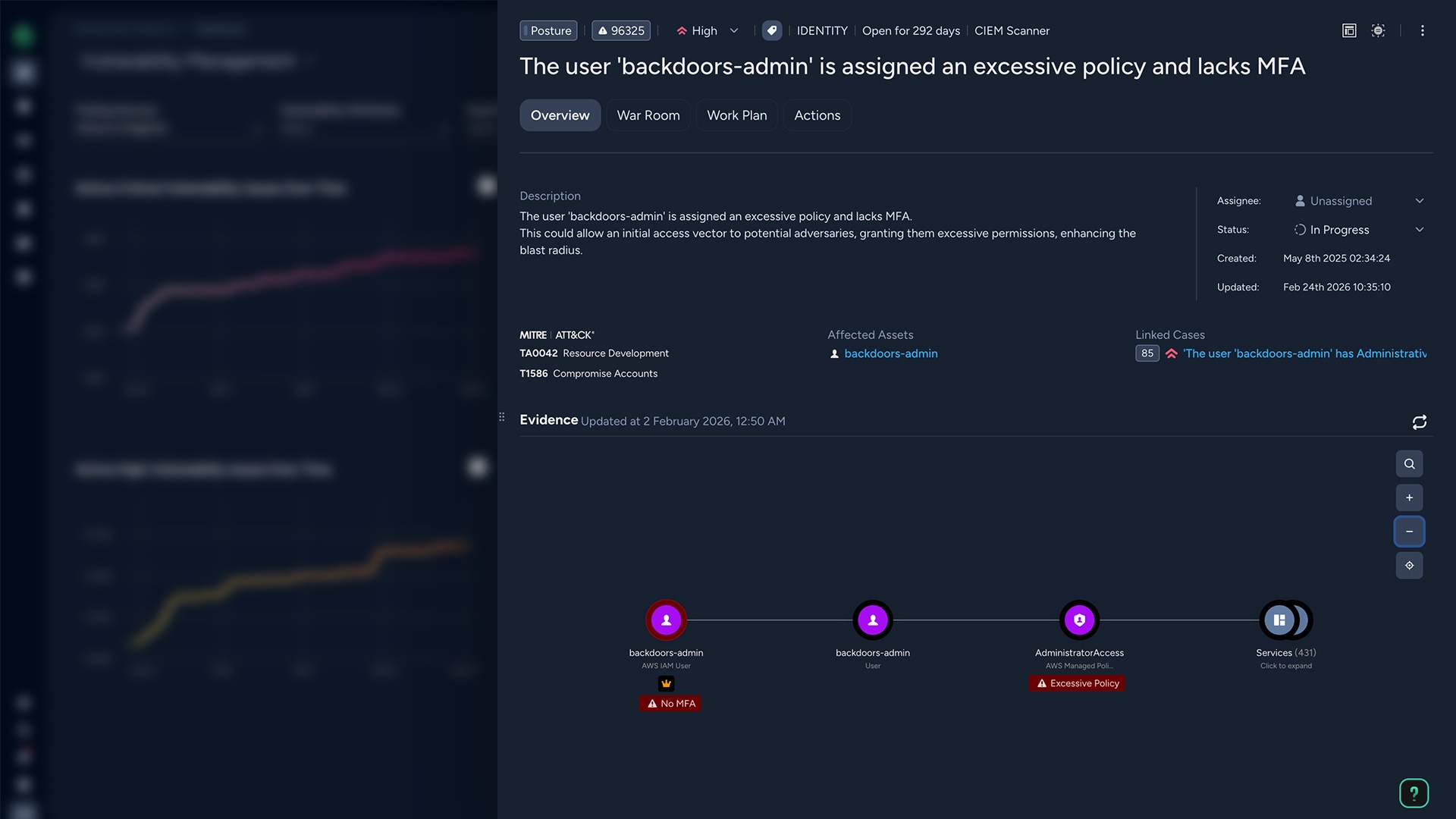This screenshot has width=1456, height=819.
Task: Open the linked case about Administrative access
Action: (x=1304, y=353)
